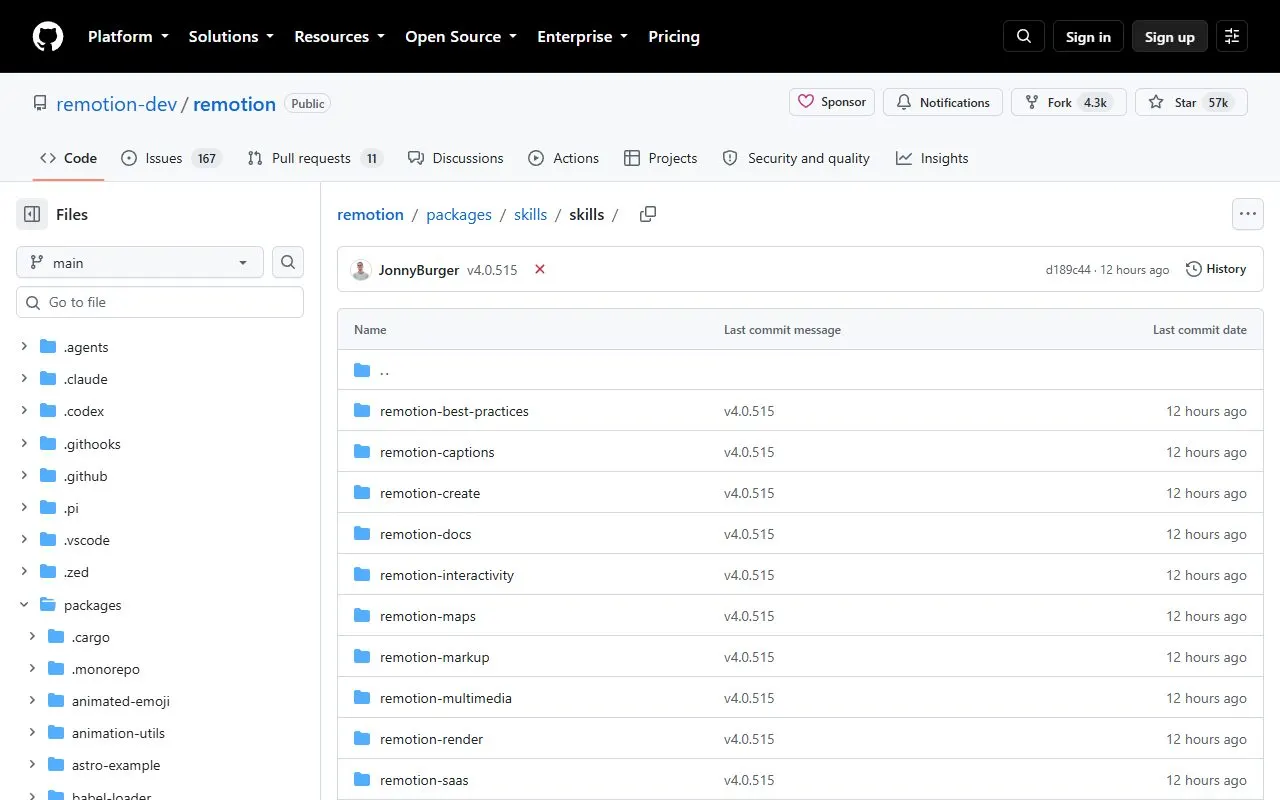1280x800 pixels.
Task: Switch to the Code tab
Action: (x=68, y=158)
